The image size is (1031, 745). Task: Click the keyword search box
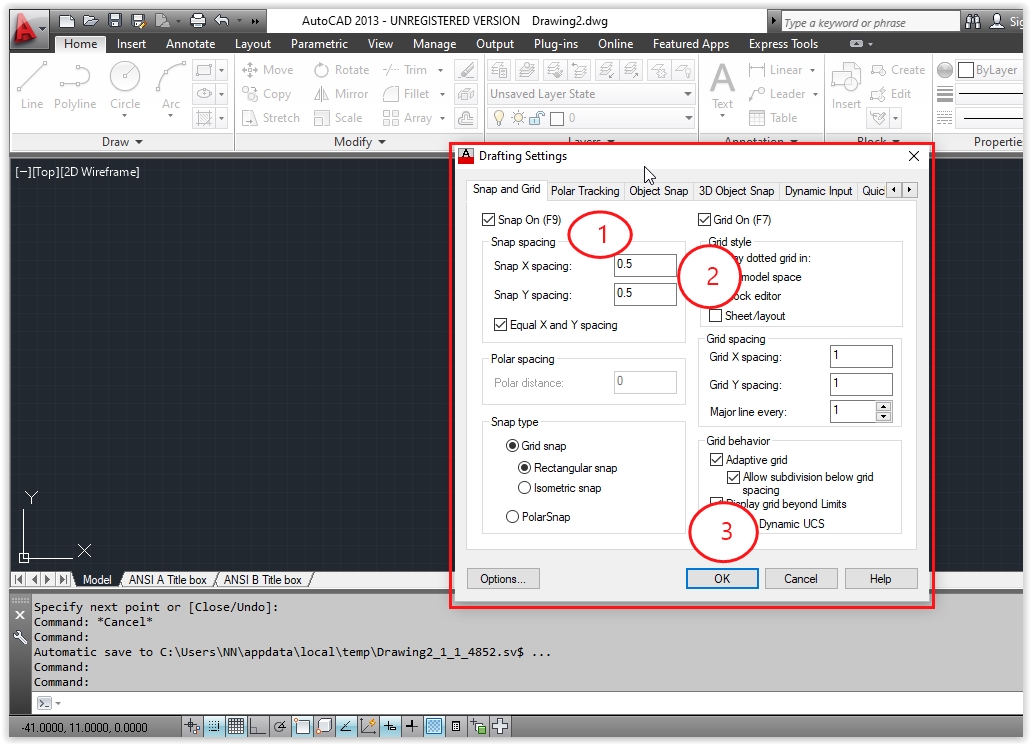pyautogui.click(x=869, y=22)
